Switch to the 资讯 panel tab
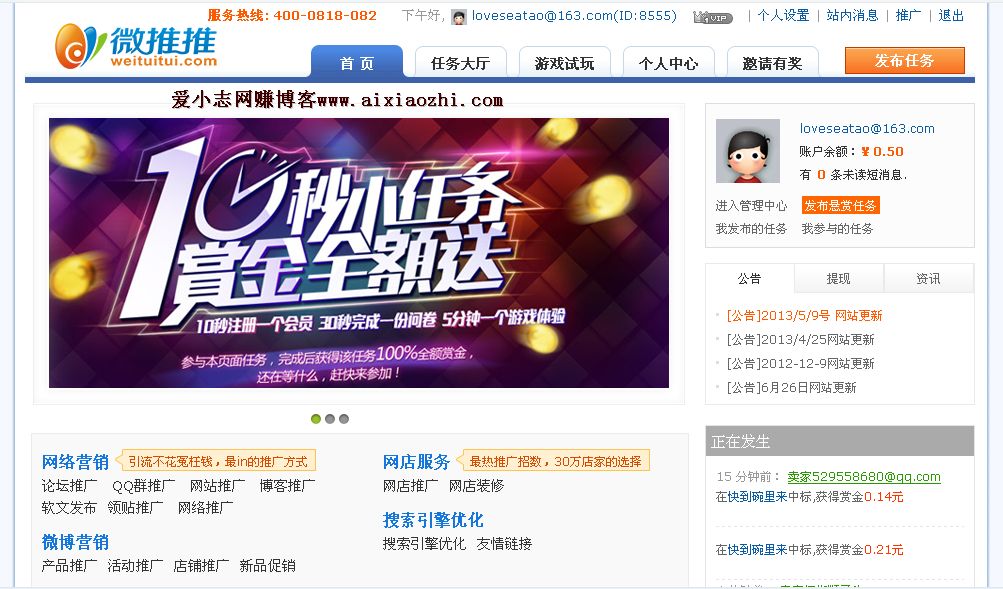This screenshot has height=589, width=1003. (x=928, y=278)
